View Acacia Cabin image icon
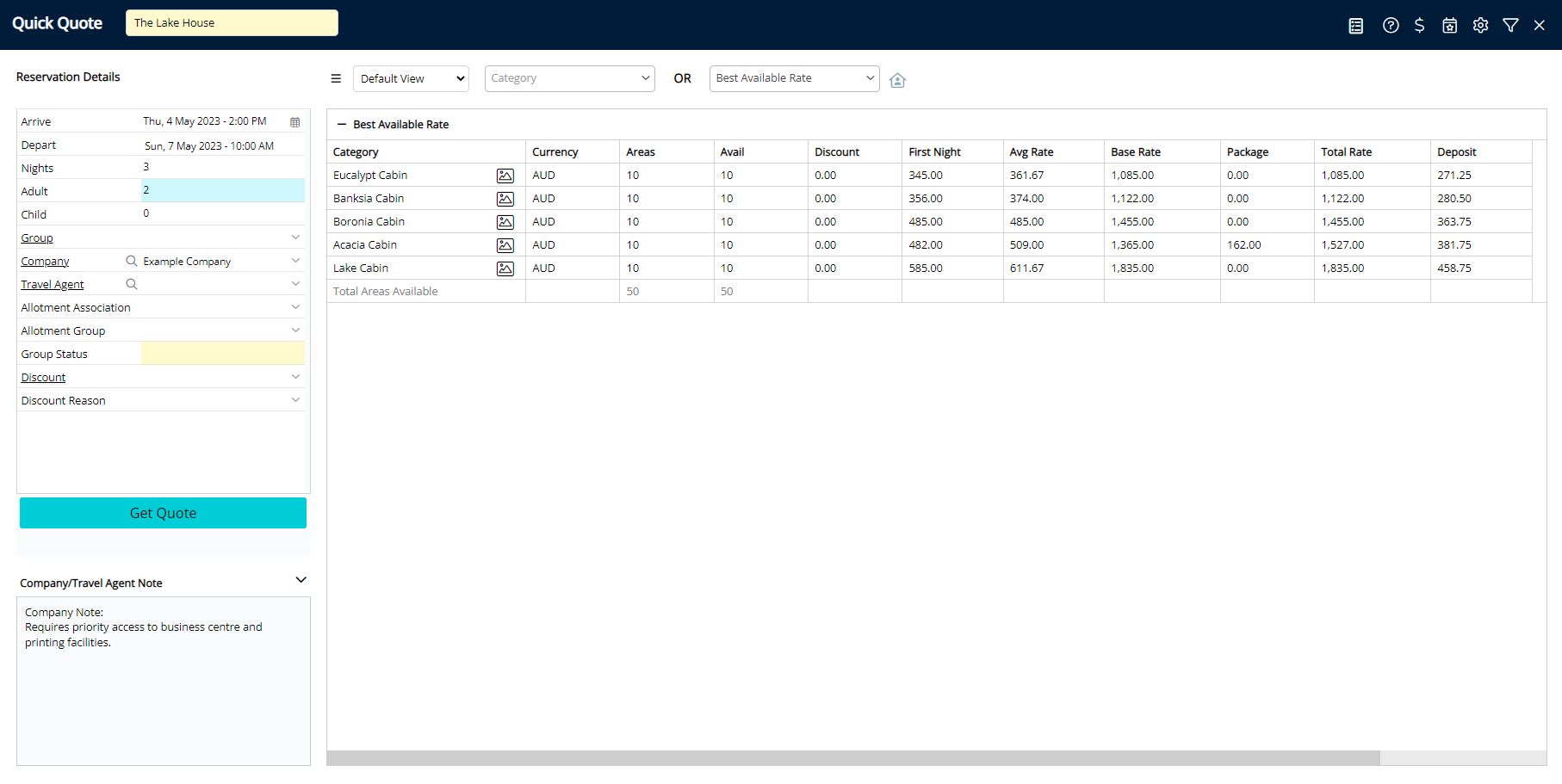This screenshot has height=784, width=1562. click(x=505, y=245)
